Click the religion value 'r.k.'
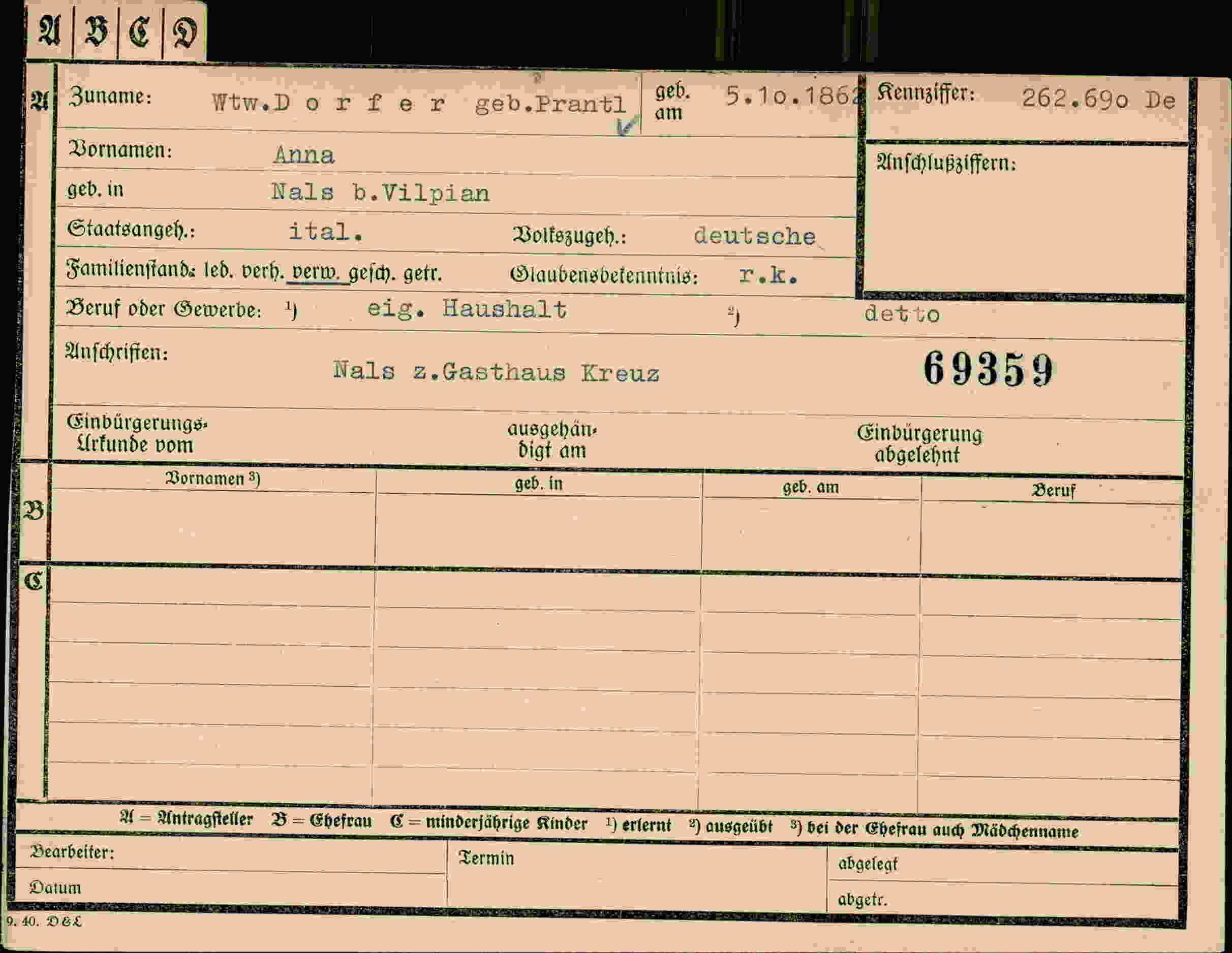1232x953 pixels. (x=768, y=275)
